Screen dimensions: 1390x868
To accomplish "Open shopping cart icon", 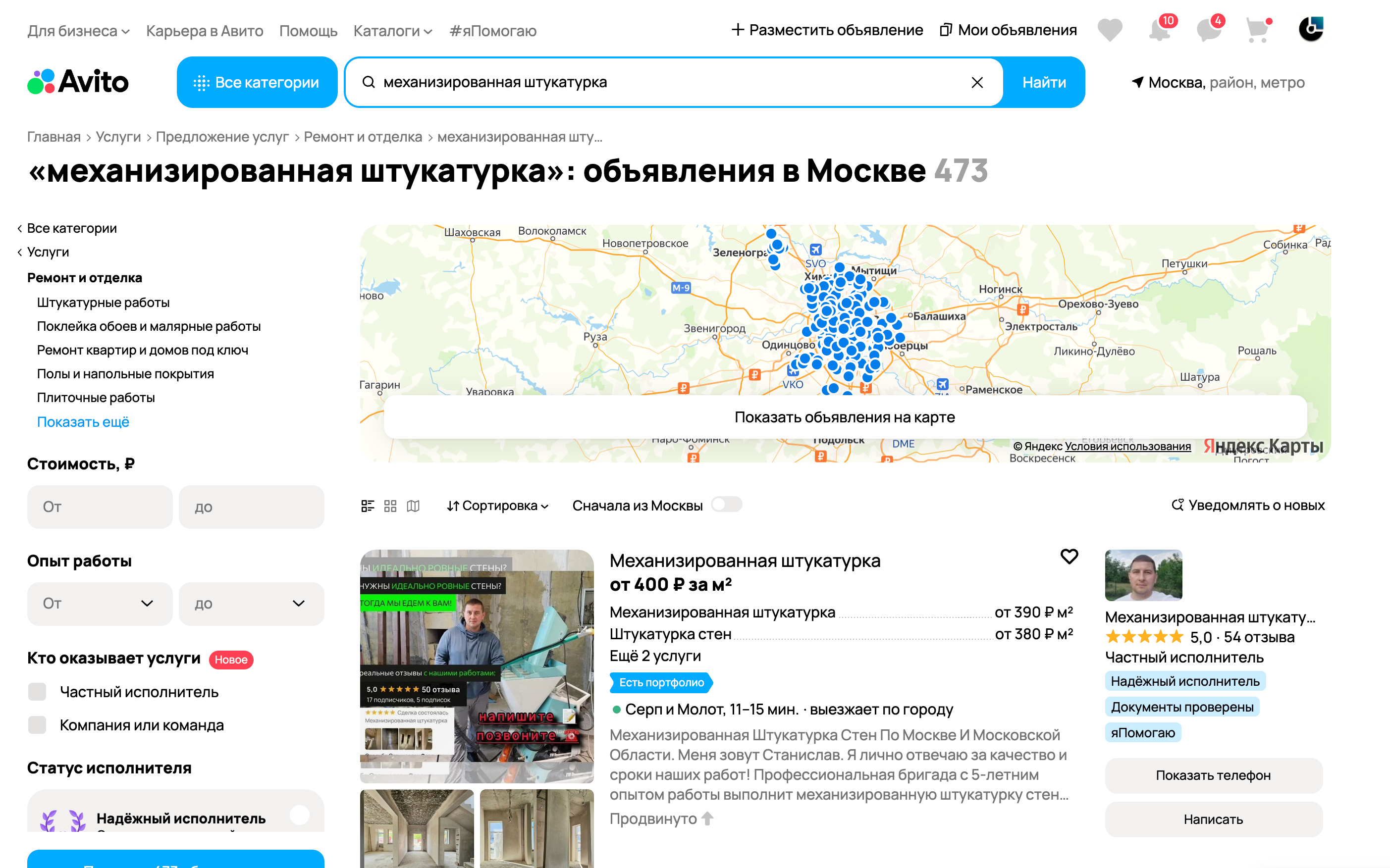I will pos(1257,30).
